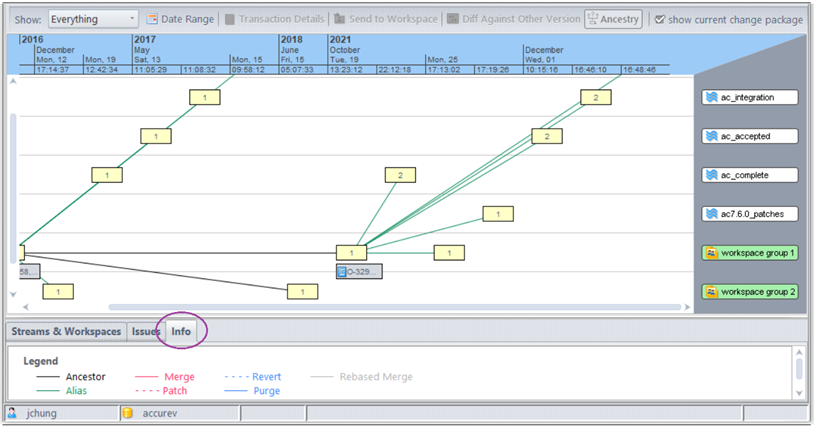
Task: Open the Show Everything dropdown
Action: pos(92,19)
